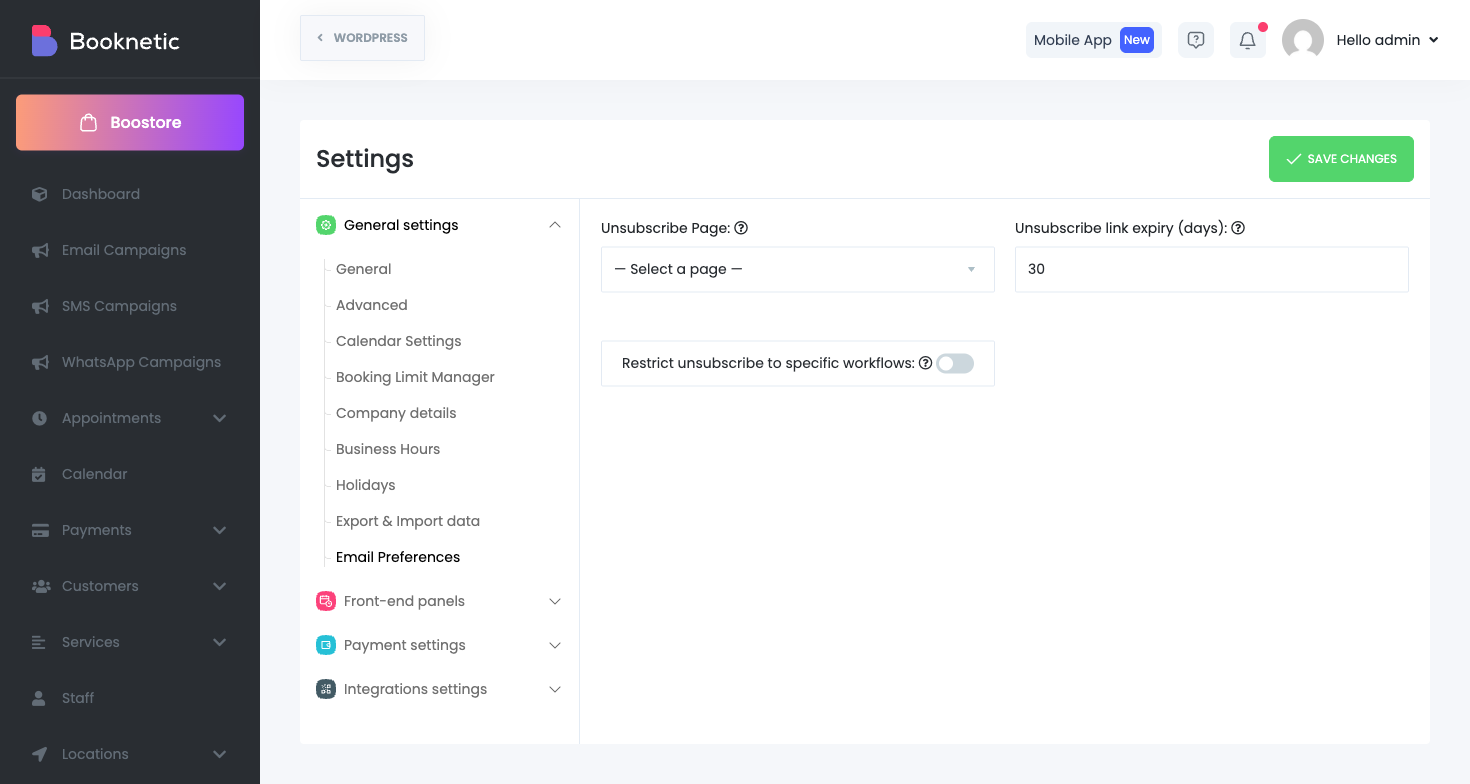The width and height of the screenshot is (1470, 784).
Task: Click the unsubscribe link expiry help icon
Action: click(x=1238, y=228)
